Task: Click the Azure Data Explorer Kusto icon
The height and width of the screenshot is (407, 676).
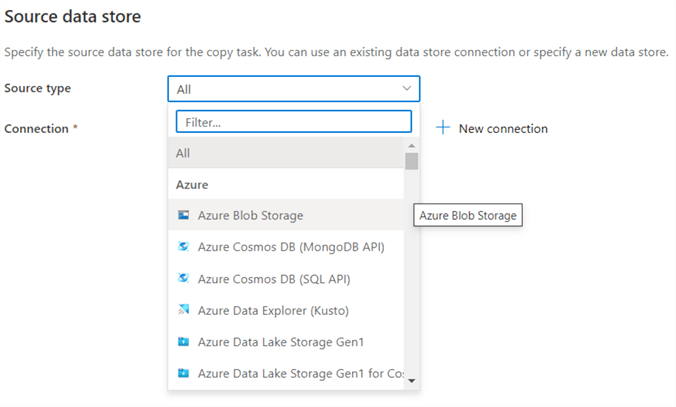Action: [184, 310]
